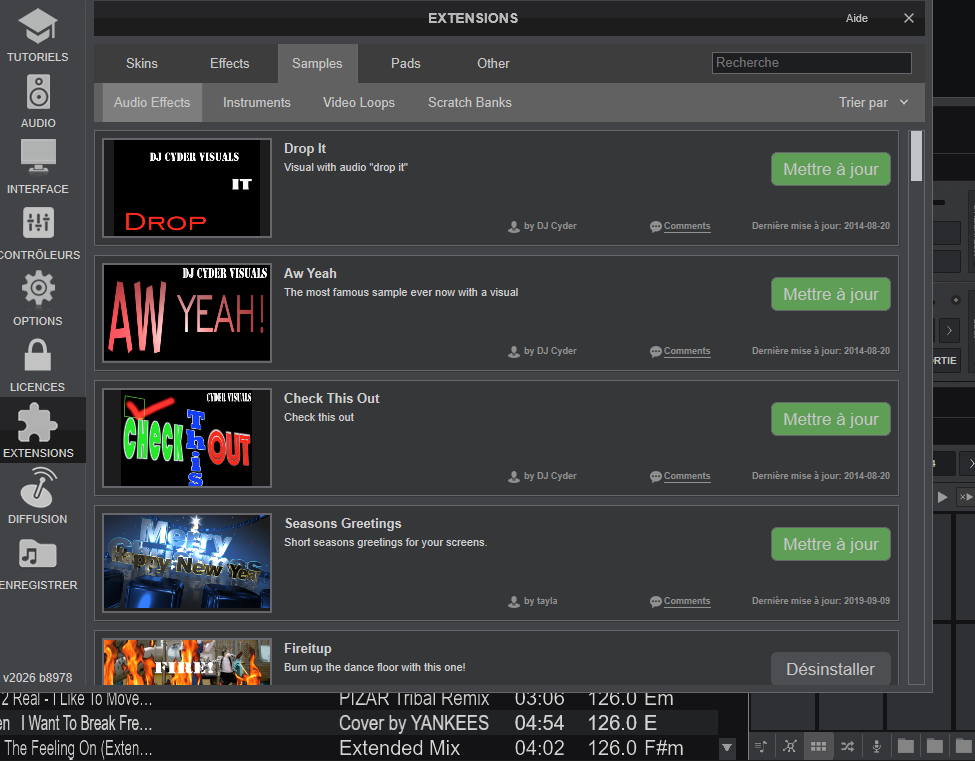Open Diffusion broadcast settings
975x761 pixels.
(x=38, y=496)
